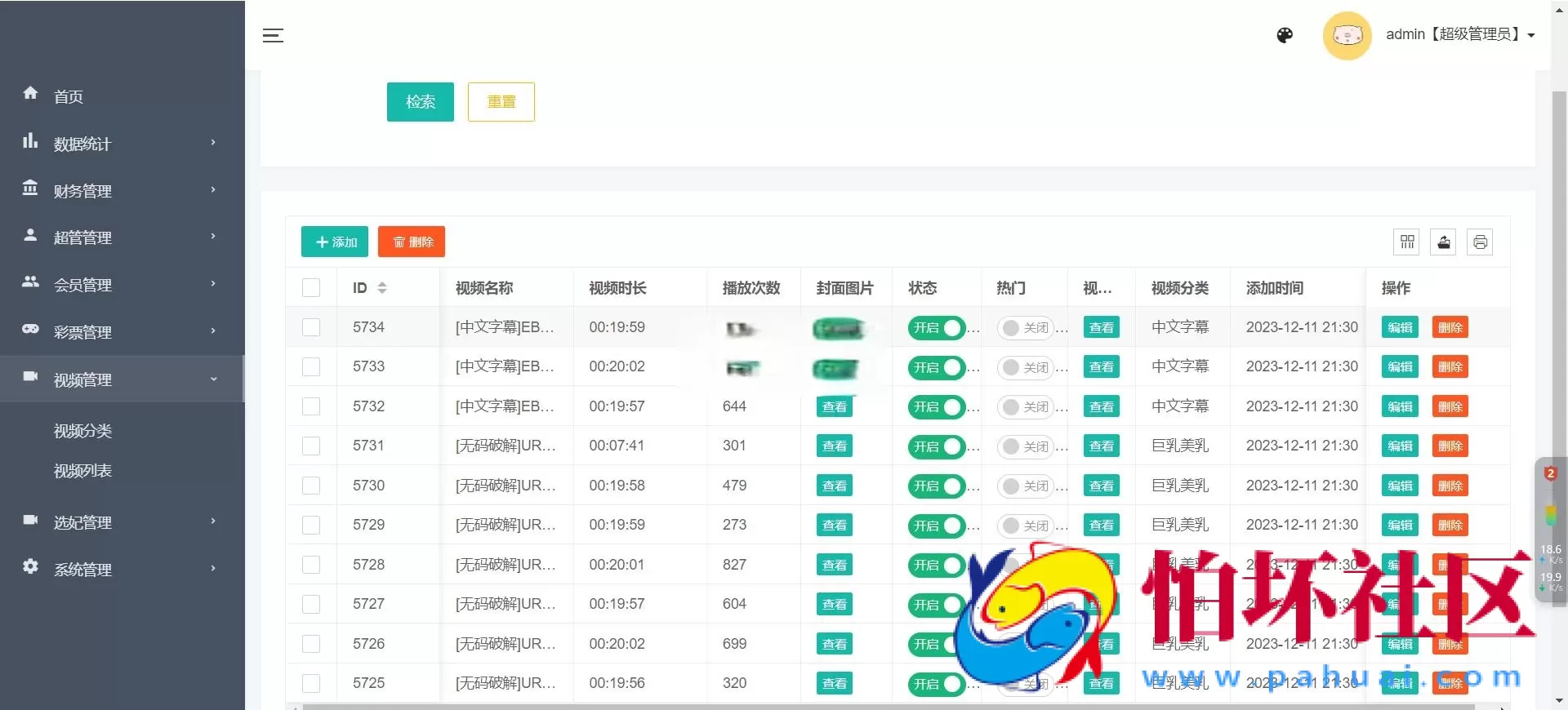Click the 添加 add button

pyautogui.click(x=335, y=242)
